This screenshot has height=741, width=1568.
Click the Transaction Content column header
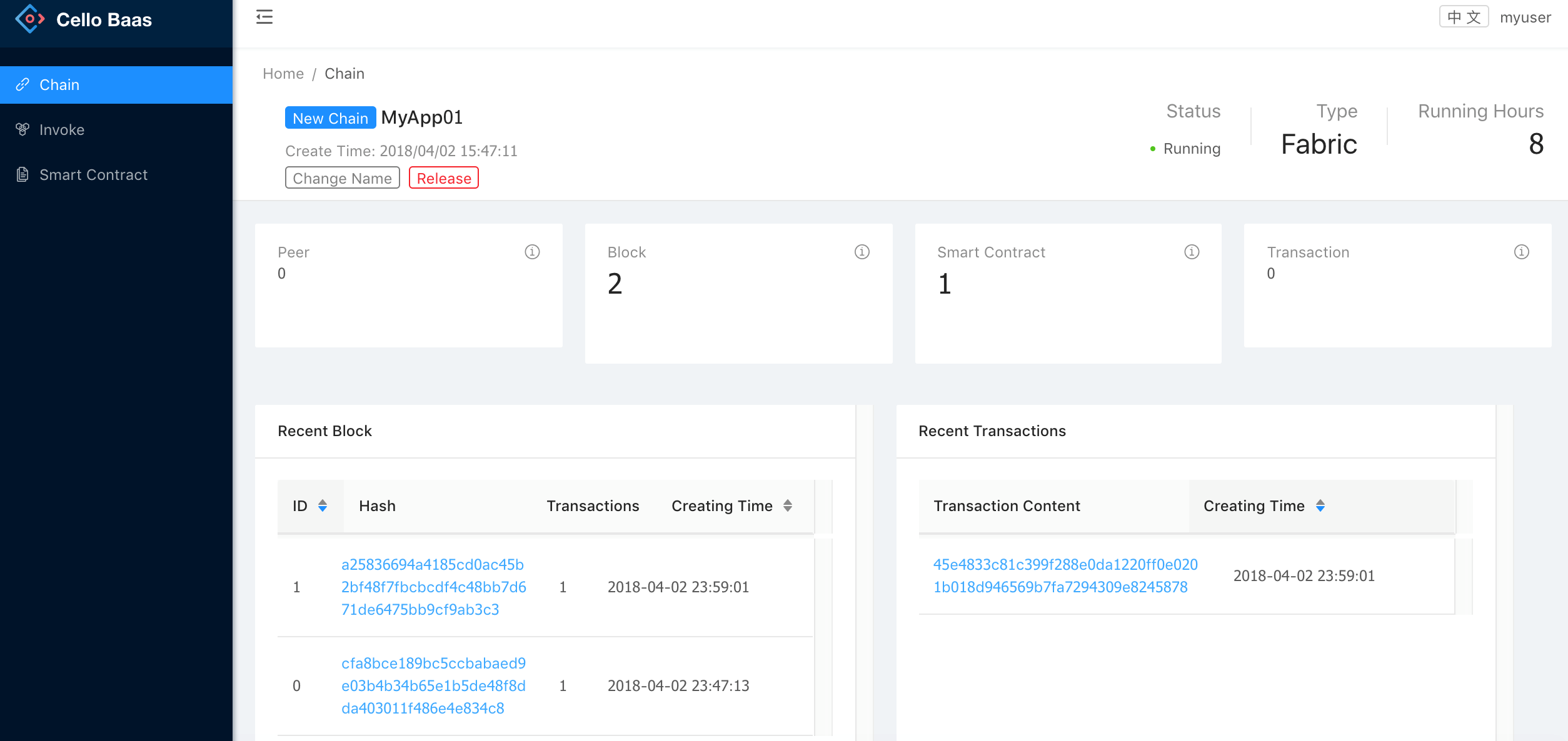(x=1007, y=506)
